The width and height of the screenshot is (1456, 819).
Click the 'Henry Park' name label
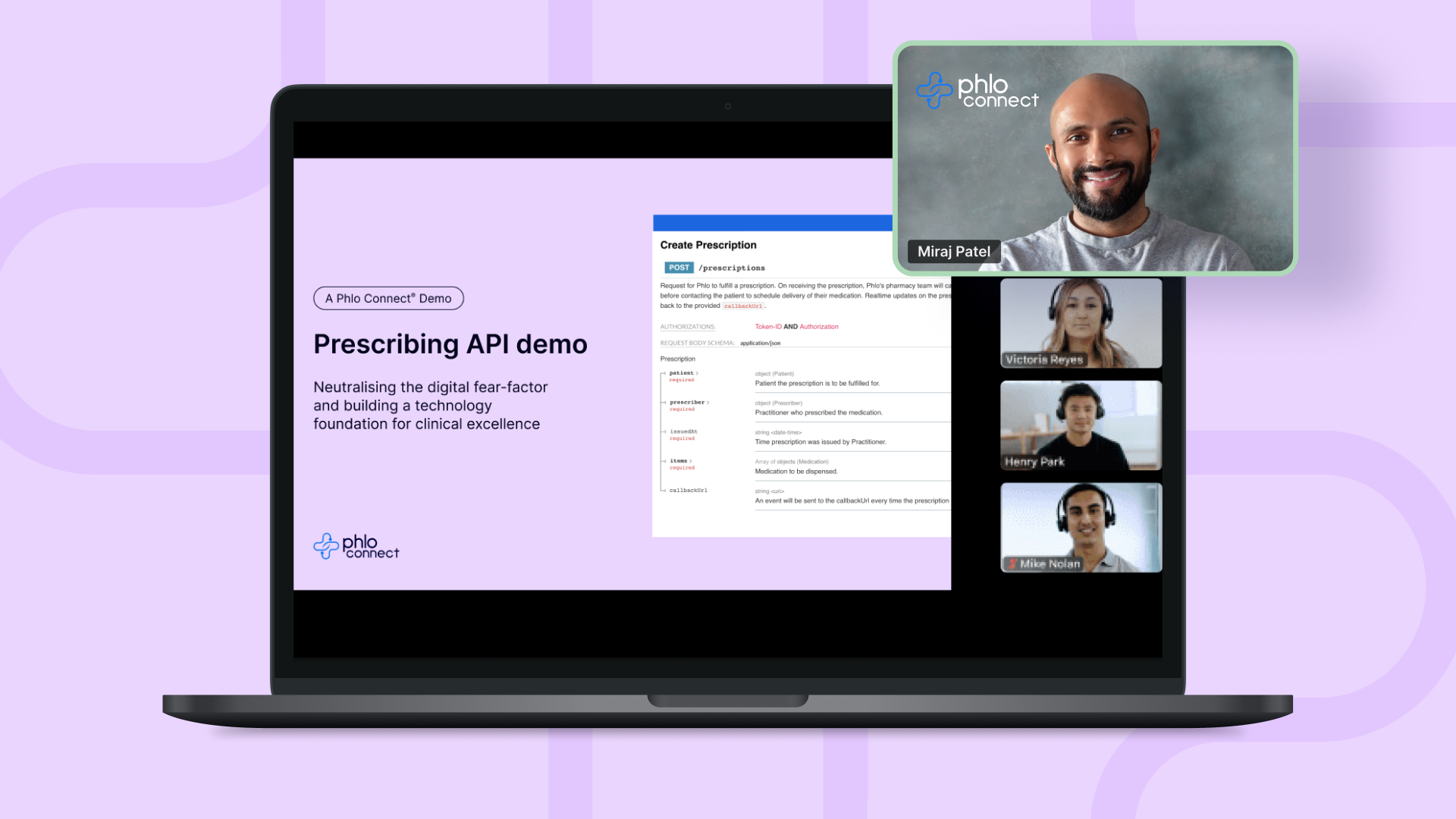(1034, 462)
